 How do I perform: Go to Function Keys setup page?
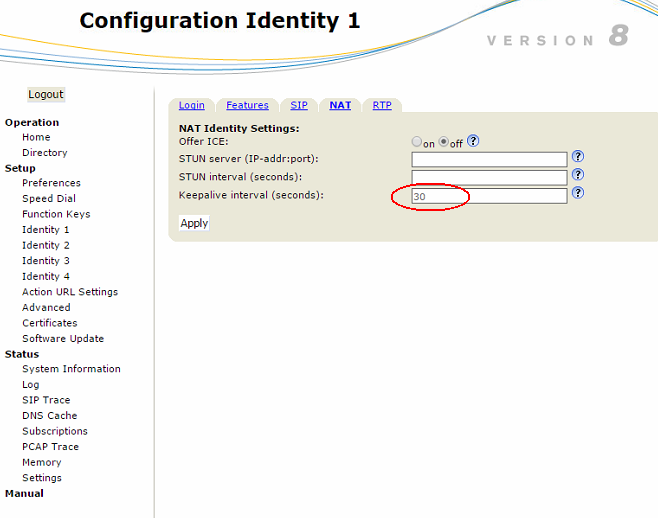click(56, 214)
